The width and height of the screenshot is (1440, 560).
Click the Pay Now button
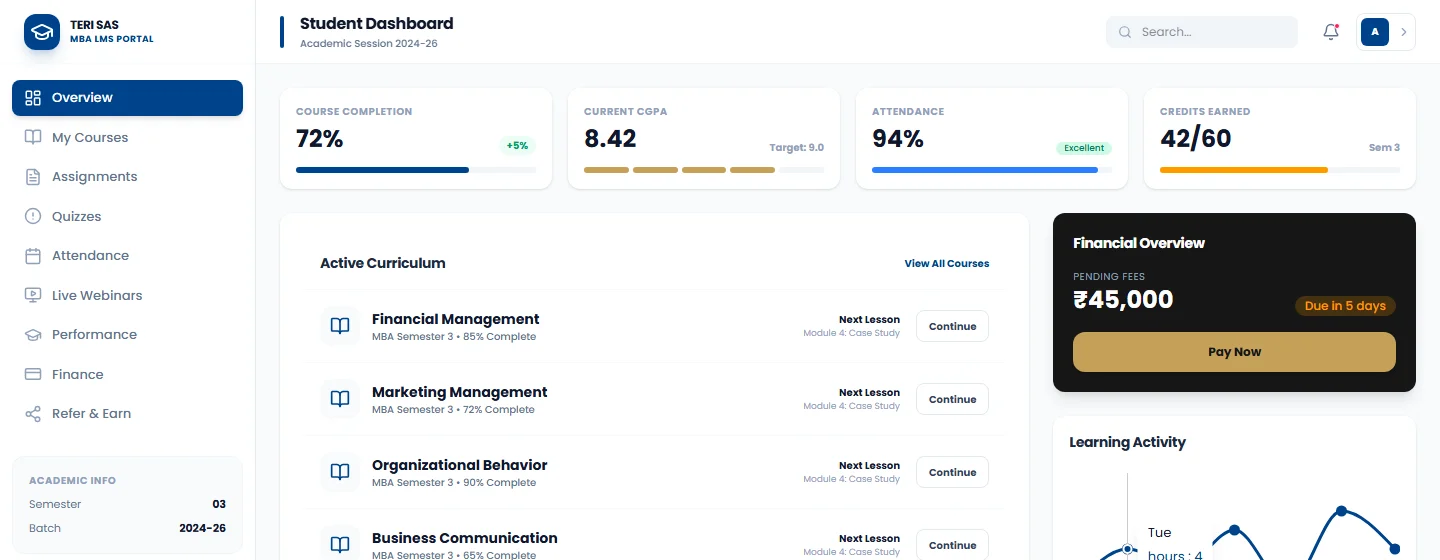[1234, 352]
